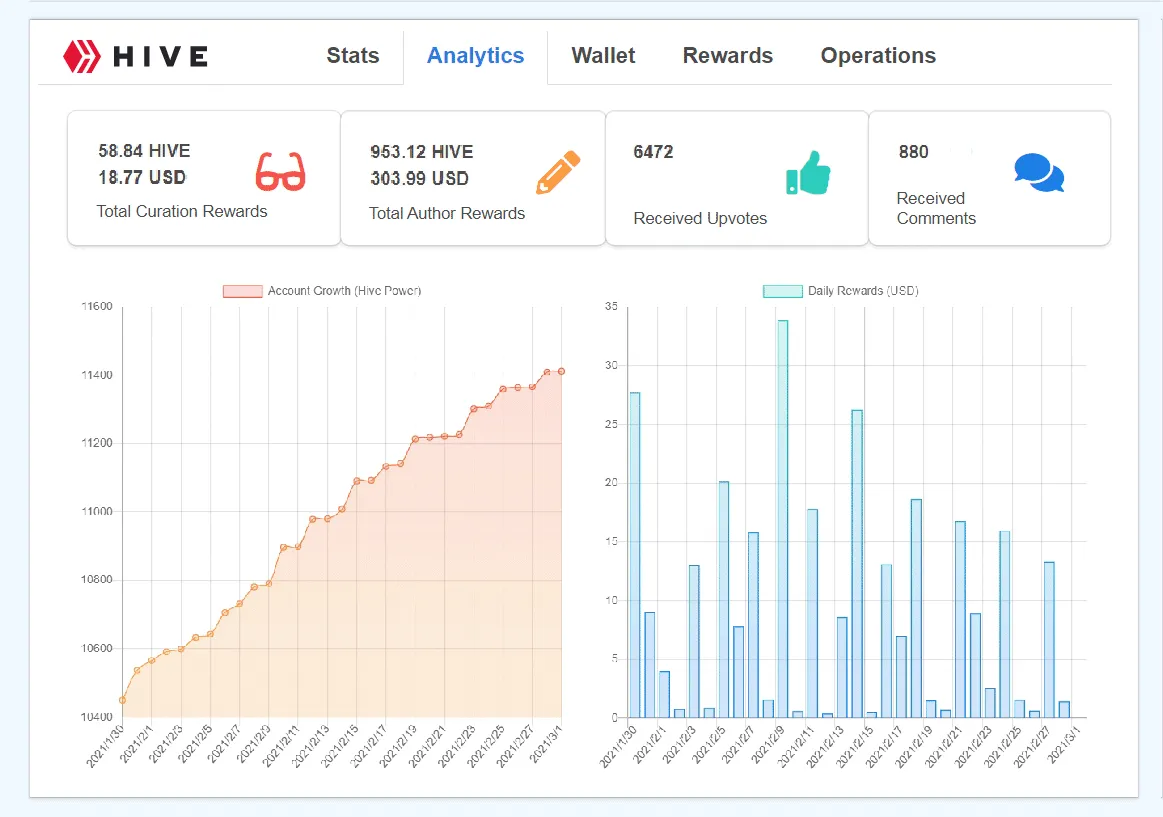Click the Daily Rewards (USD) legend label

coord(863,291)
